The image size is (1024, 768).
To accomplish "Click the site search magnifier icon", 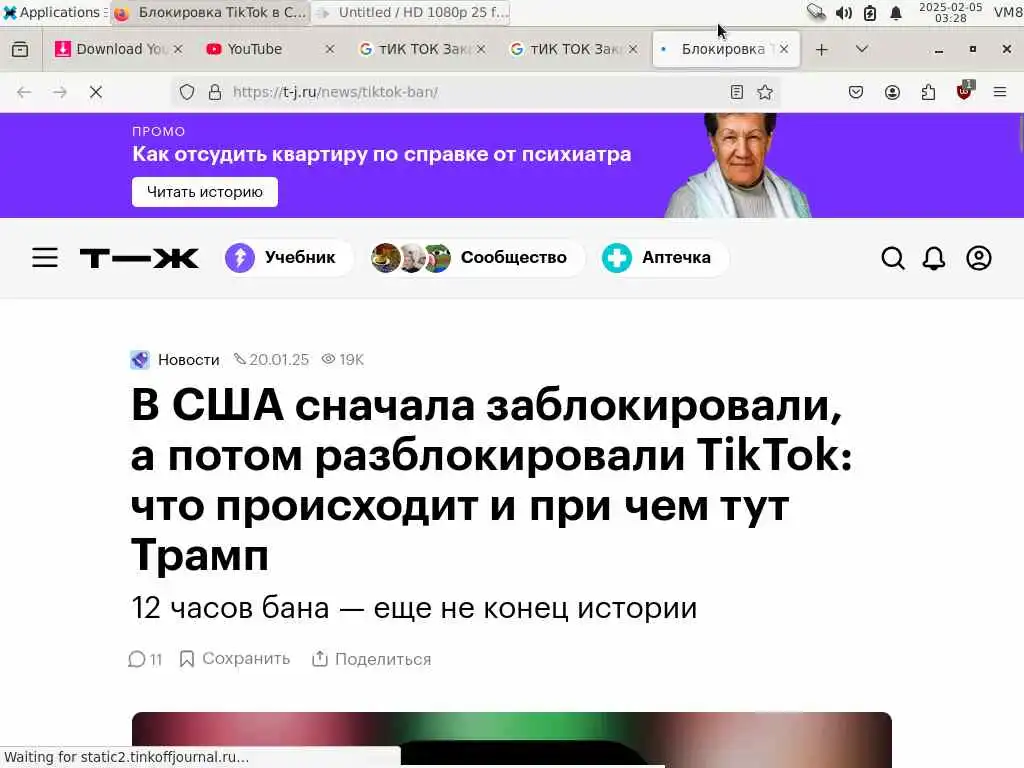I will [x=893, y=258].
